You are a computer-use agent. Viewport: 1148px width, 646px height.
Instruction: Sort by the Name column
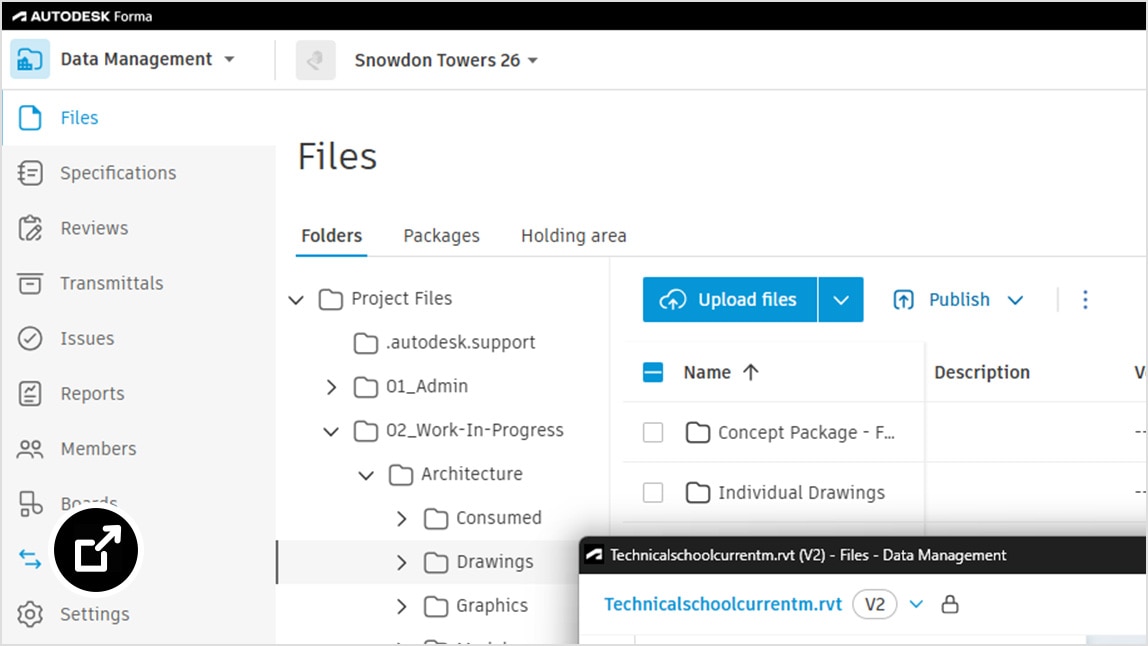point(707,373)
